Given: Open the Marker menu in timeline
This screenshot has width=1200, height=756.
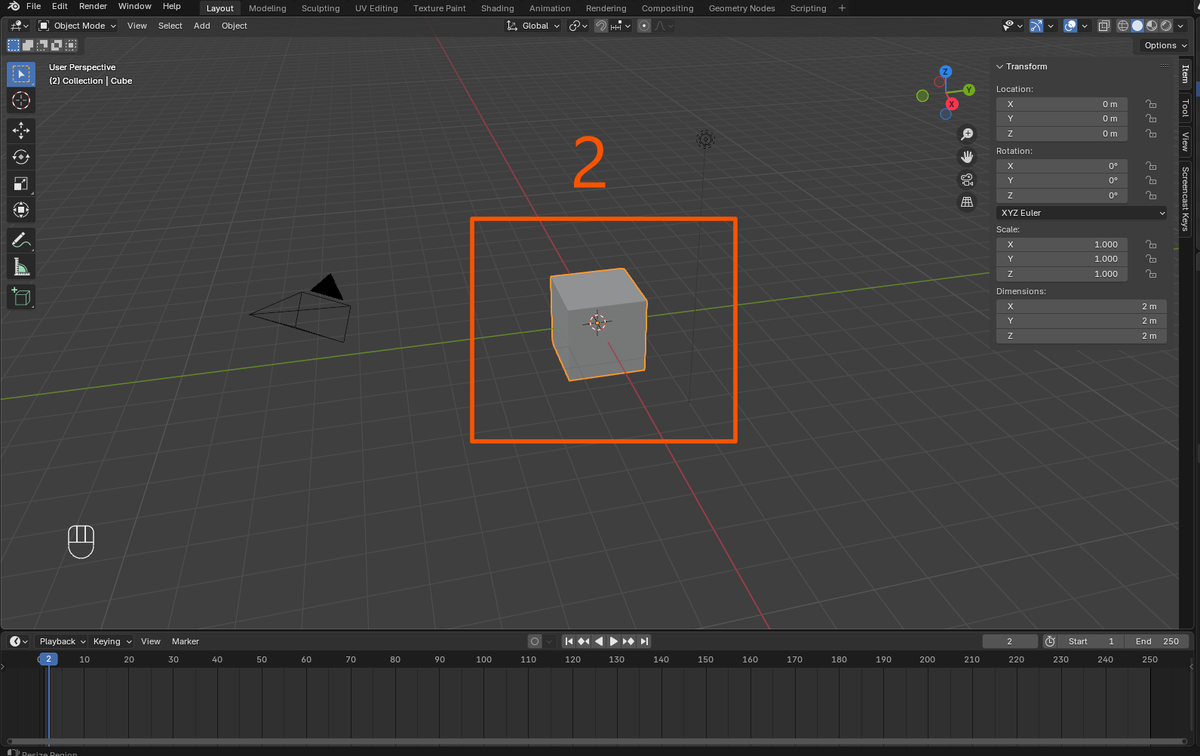Looking at the screenshot, I should pyautogui.click(x=186, y=641).
